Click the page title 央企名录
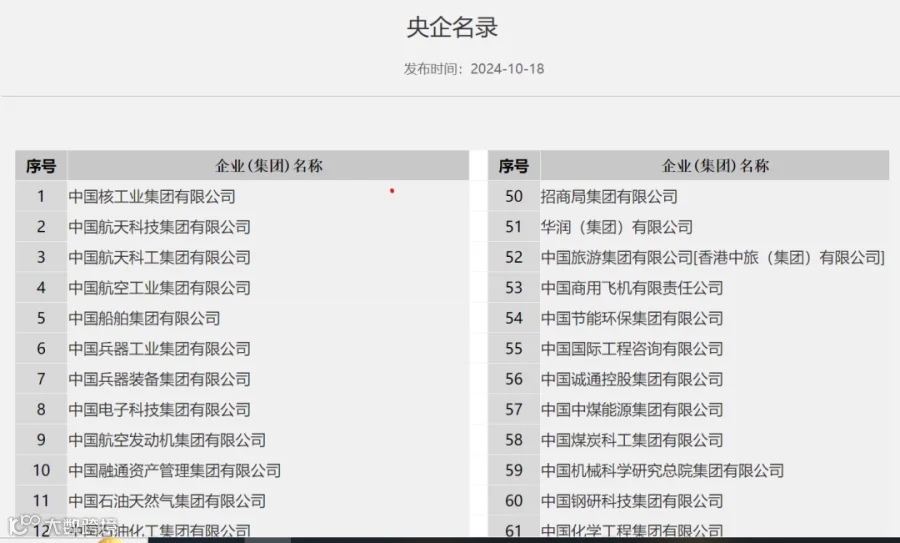 click(452, 28)
